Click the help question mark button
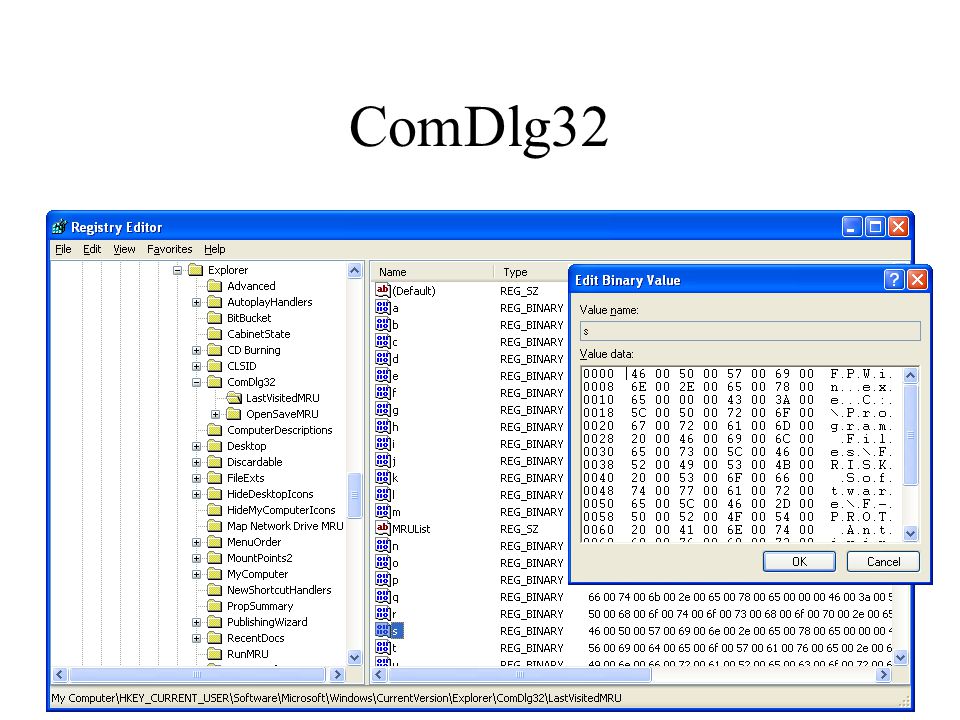Screen dimensions: 960x720 (x=894, y=280)
